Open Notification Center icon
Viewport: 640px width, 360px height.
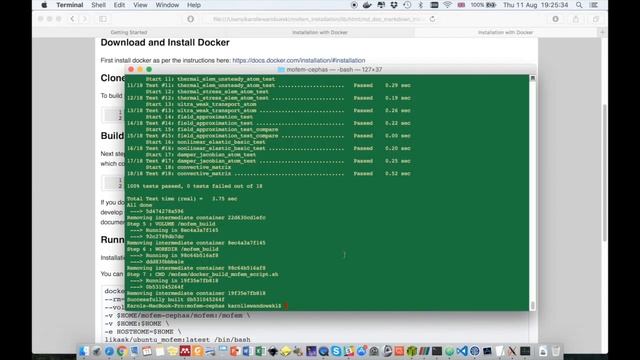coord(594,5)
